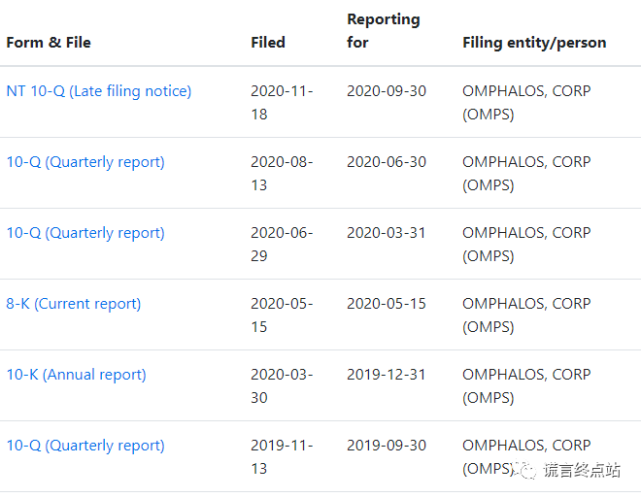
Task: Select the 2020-09-30 reporting date cell
Action: click(x=387, y=91)
